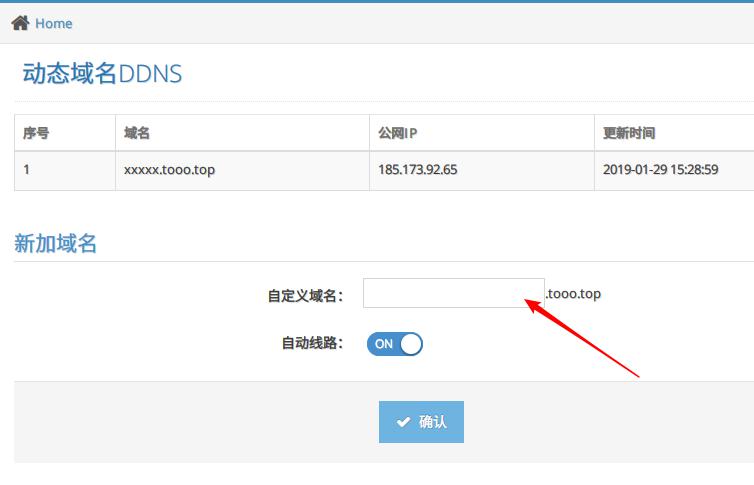Focus the 自定义域名 input field

(x=453, y=293)
